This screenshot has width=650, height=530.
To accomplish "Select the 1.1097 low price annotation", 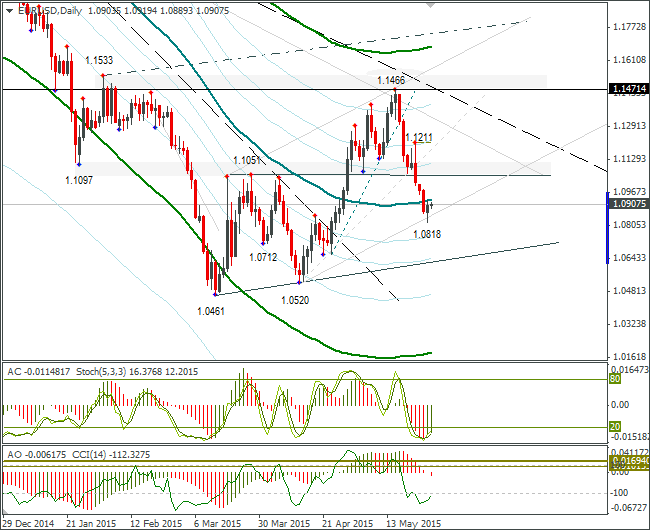I will 79,180.
